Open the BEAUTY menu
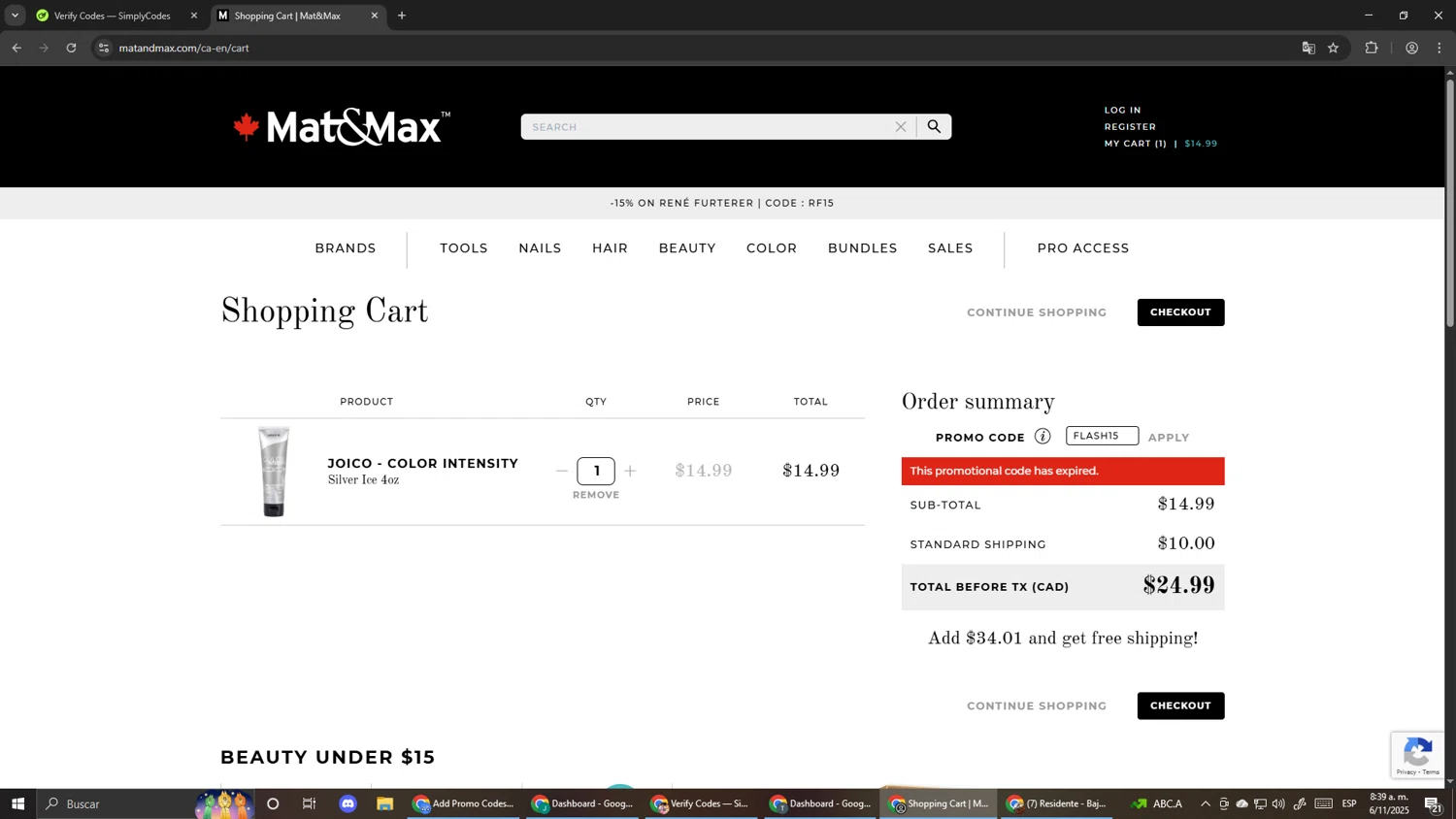 (687, 248)
